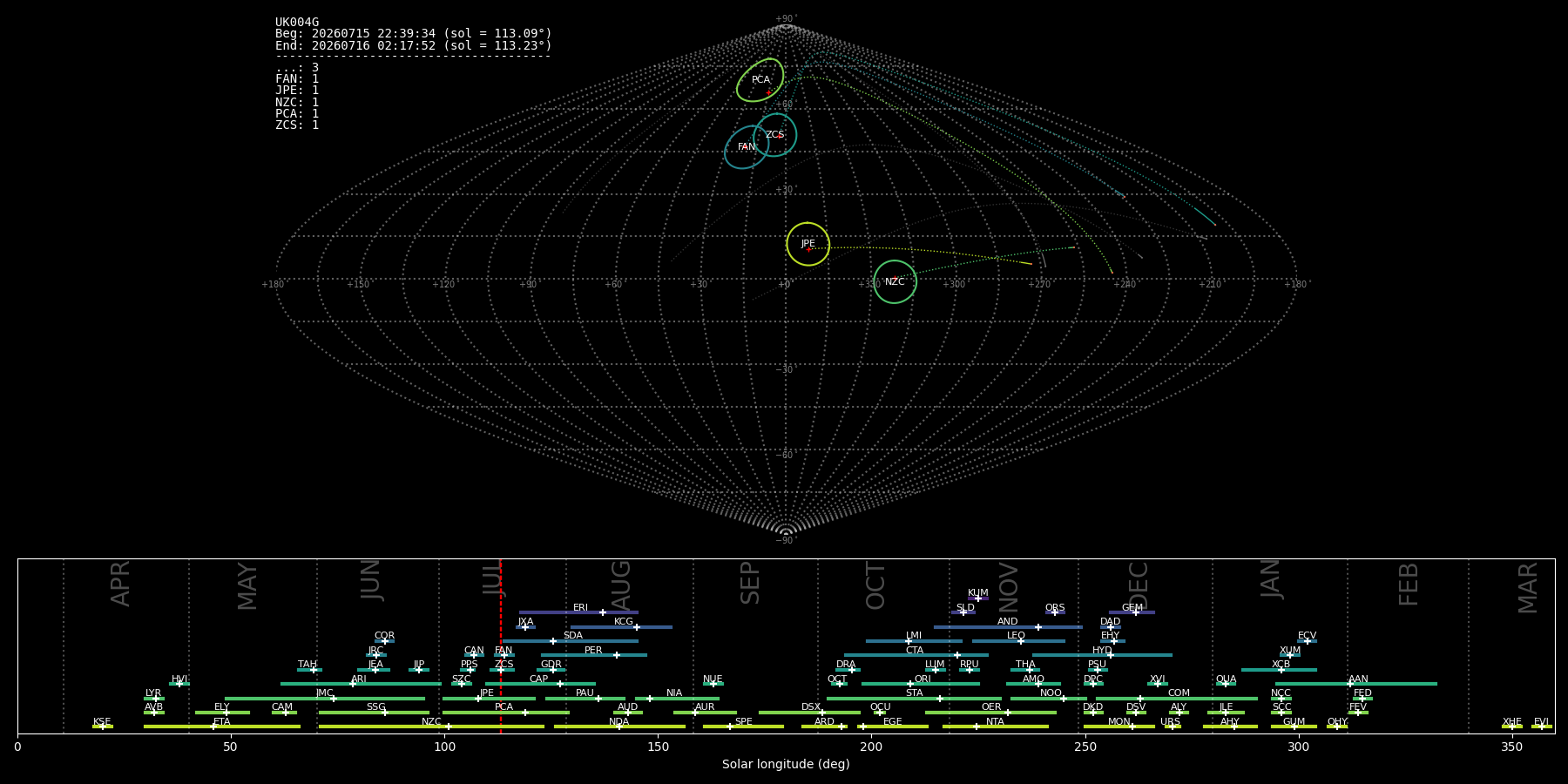The width and height of the screenshot is (1568, 784).
Task: Click the HYD shower bar label
Action: (x=1102, y=651)
